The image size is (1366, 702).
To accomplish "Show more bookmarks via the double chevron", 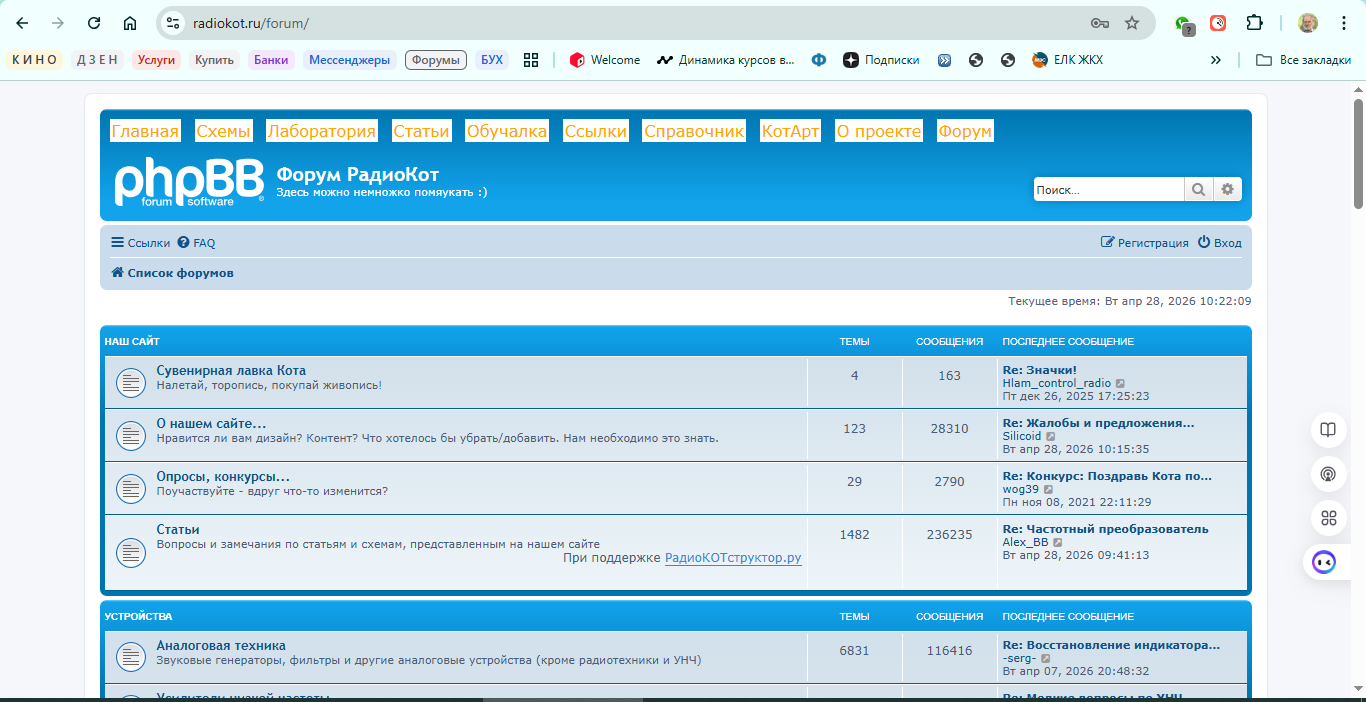I will click(x=1215, y=60).
